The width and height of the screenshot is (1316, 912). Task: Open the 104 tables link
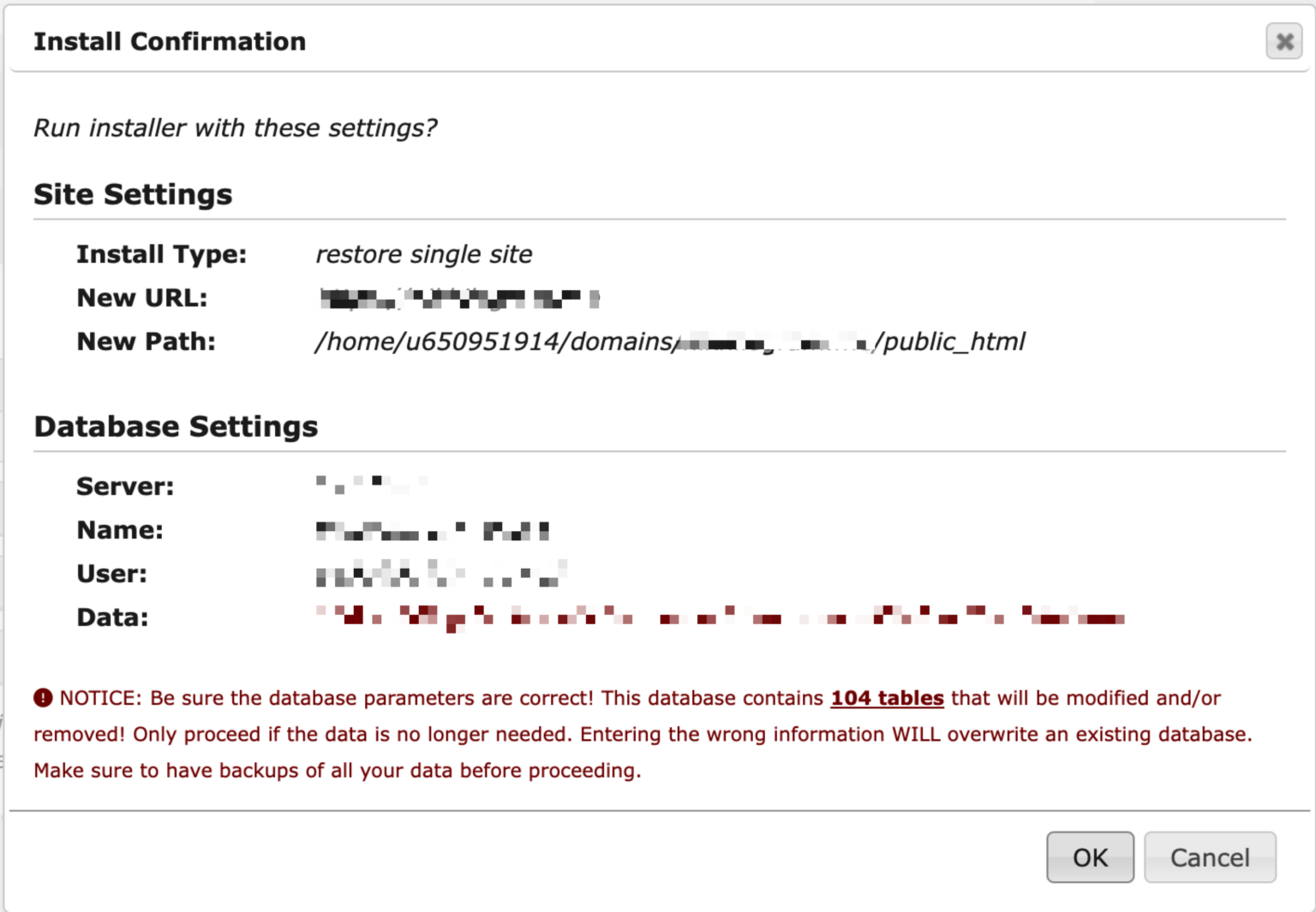887,698
